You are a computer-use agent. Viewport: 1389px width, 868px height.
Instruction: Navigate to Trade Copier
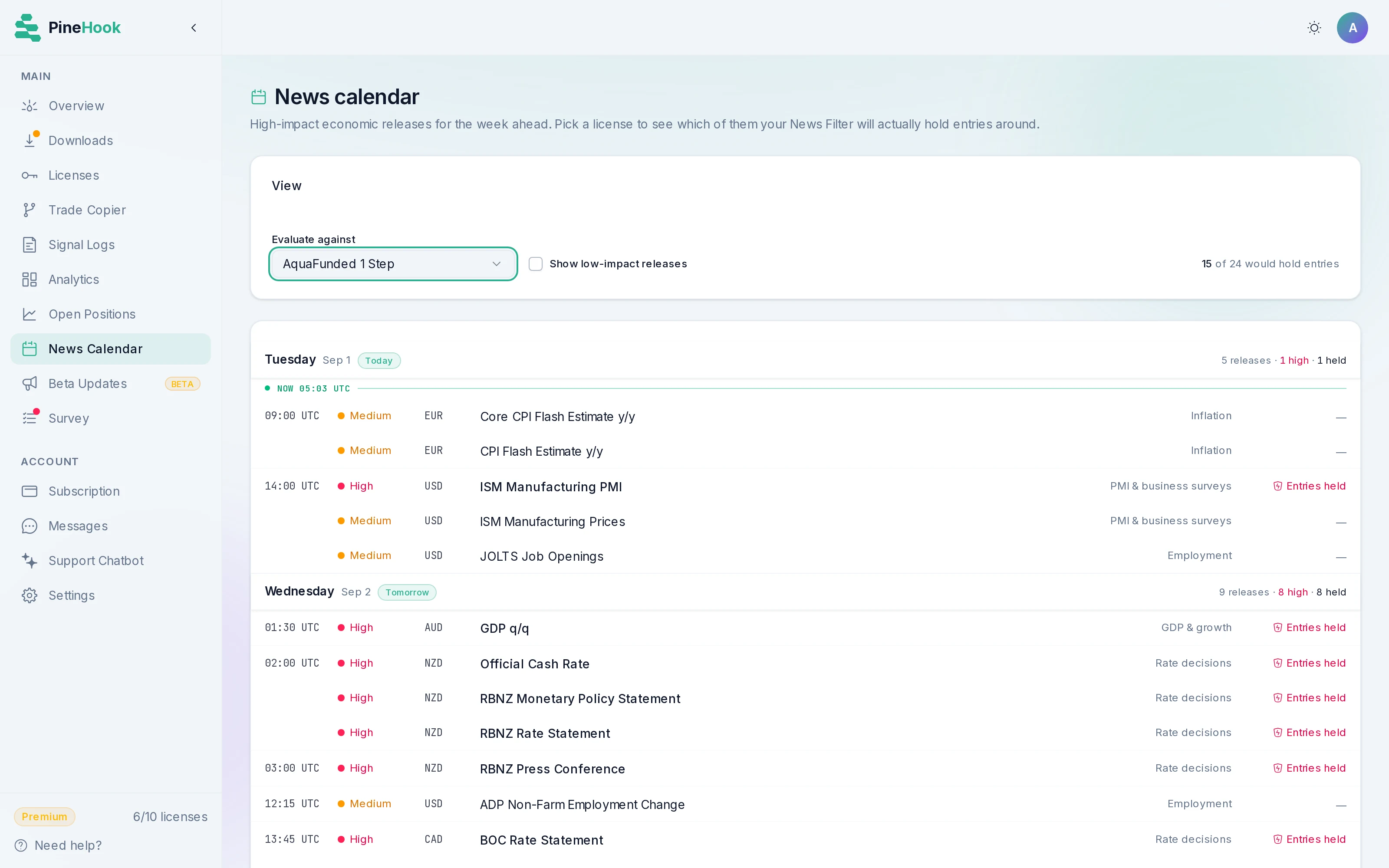[x=110, y=210]
